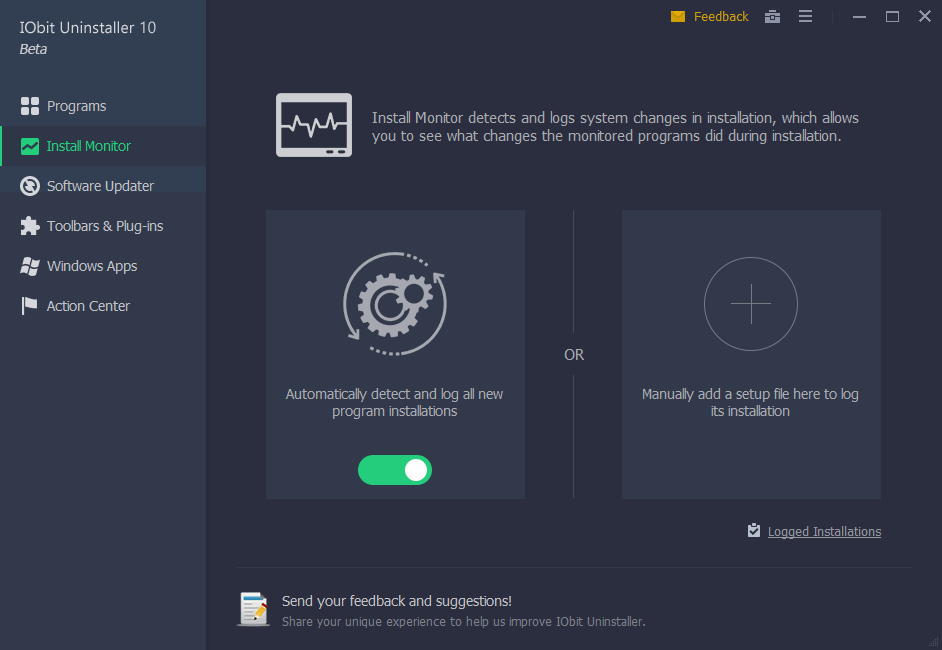
Task: Maximize the IObit Uninstaller window
Action: (893, 17)
